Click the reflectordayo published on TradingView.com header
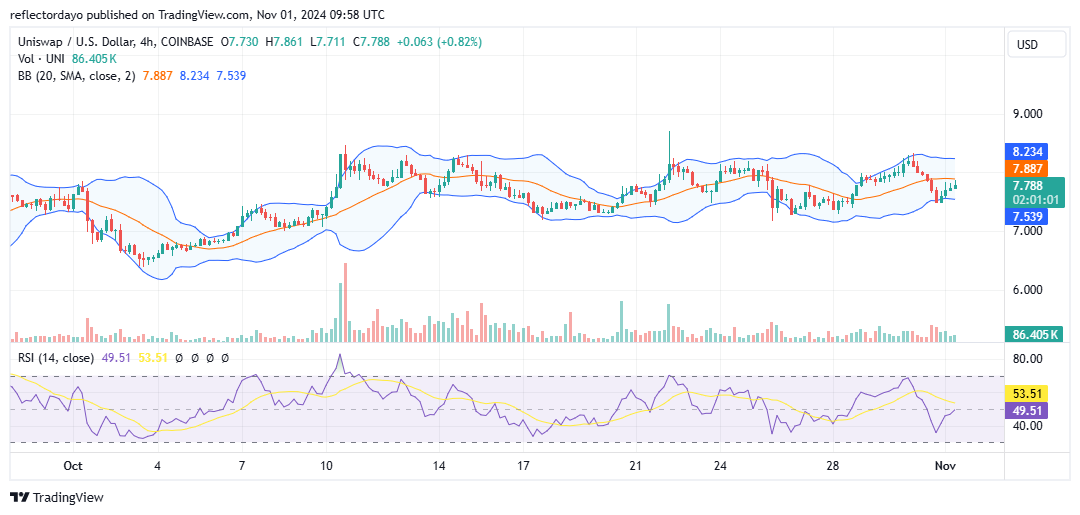Screen dimensions: 1080x515 (x=197, y=14)
